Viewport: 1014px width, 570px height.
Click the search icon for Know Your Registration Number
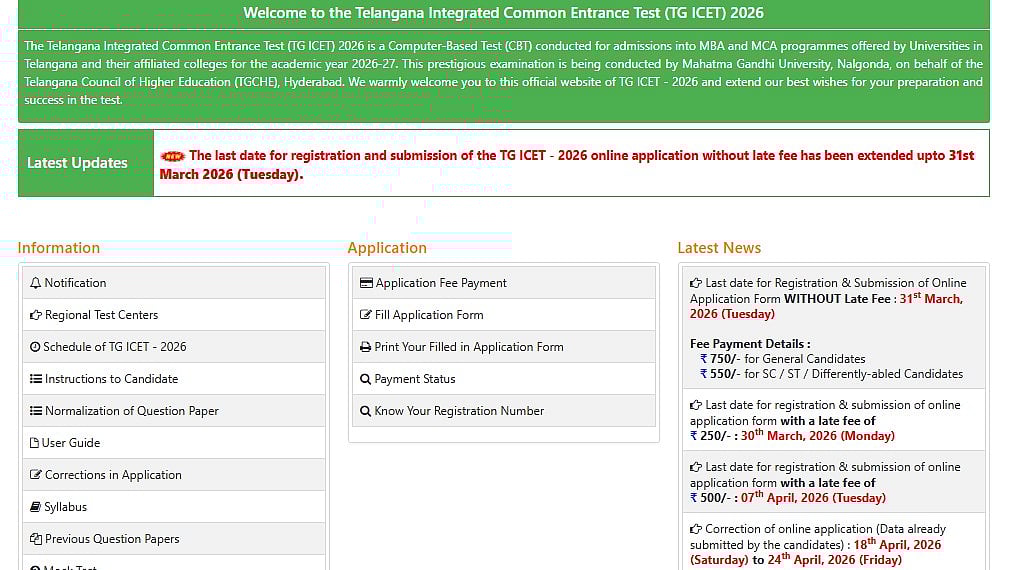tap(366, 411)
